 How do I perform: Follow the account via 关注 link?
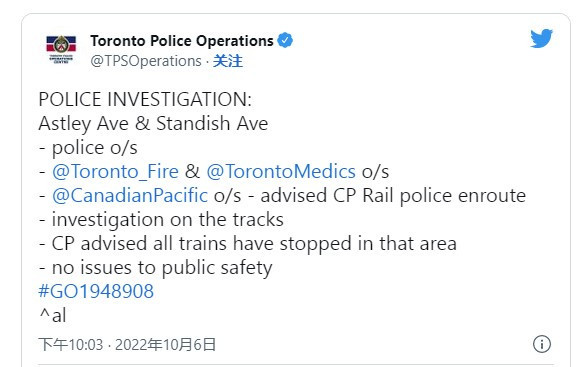228,61
